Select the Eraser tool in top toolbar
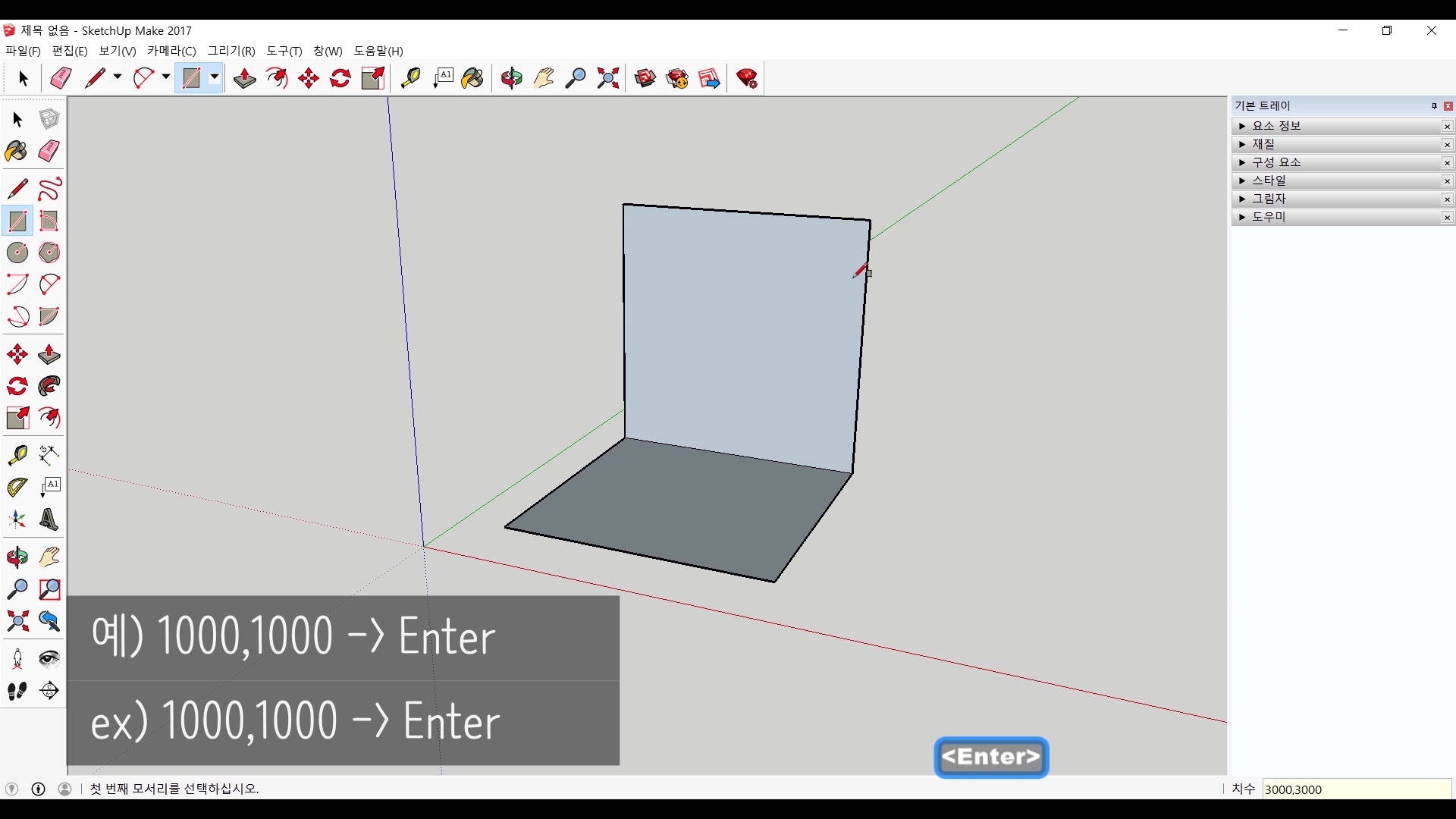The width and height of the screenshot is (1456, 819). click(61, 78)
